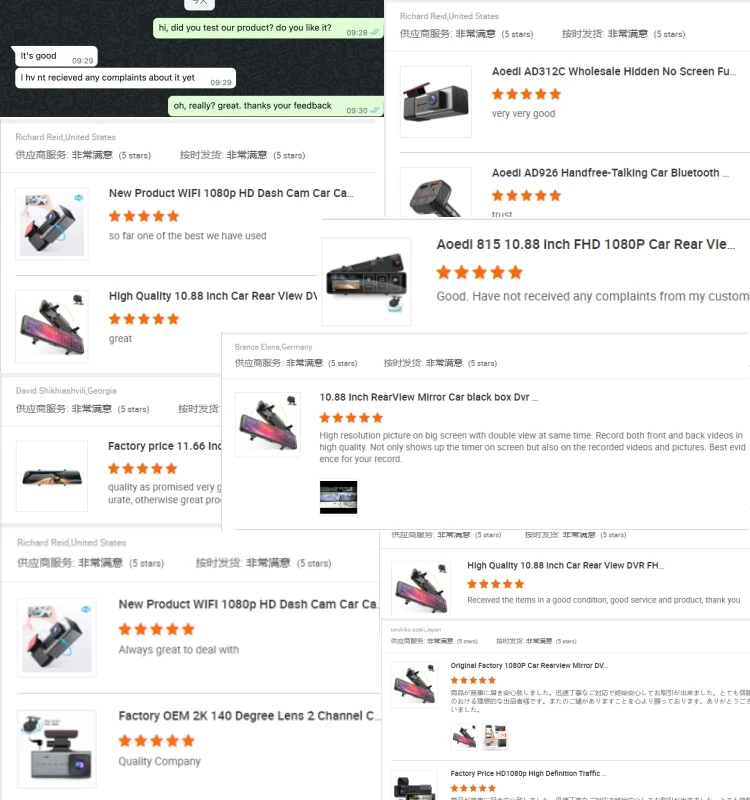Screen dimensions: 750x800
Task: Open the 10.88 Inch RearView Mirror Car black box link
Action: pyautogui.click(x=429, y=397)
